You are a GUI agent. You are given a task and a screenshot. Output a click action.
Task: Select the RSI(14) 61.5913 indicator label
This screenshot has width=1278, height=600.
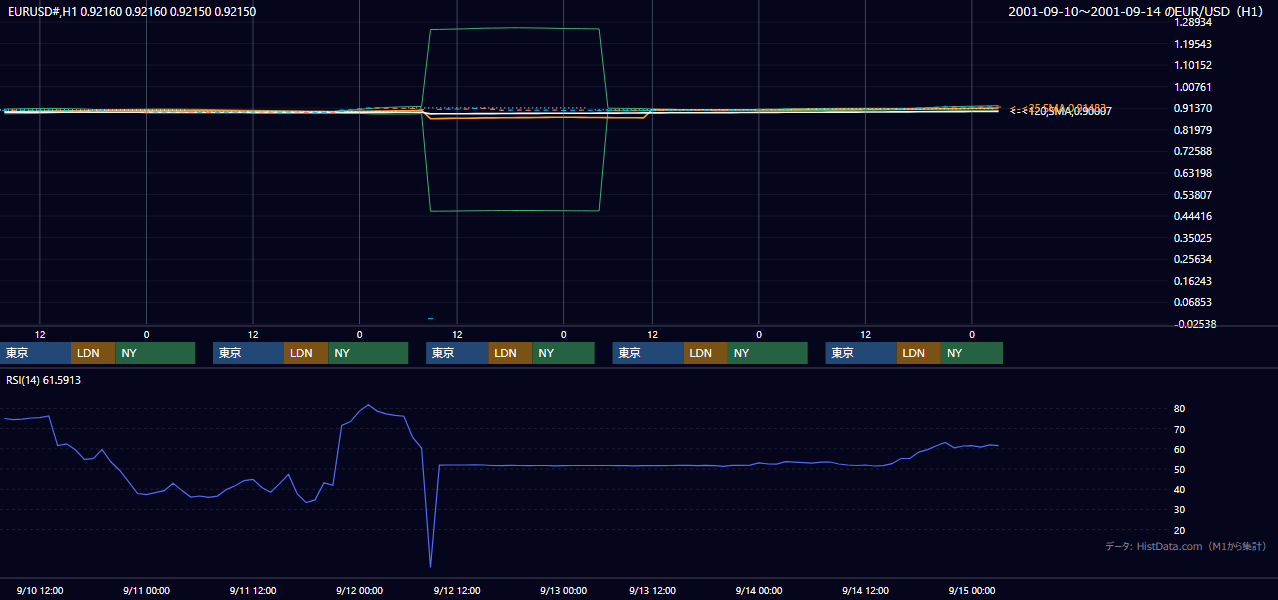[43, 380]
